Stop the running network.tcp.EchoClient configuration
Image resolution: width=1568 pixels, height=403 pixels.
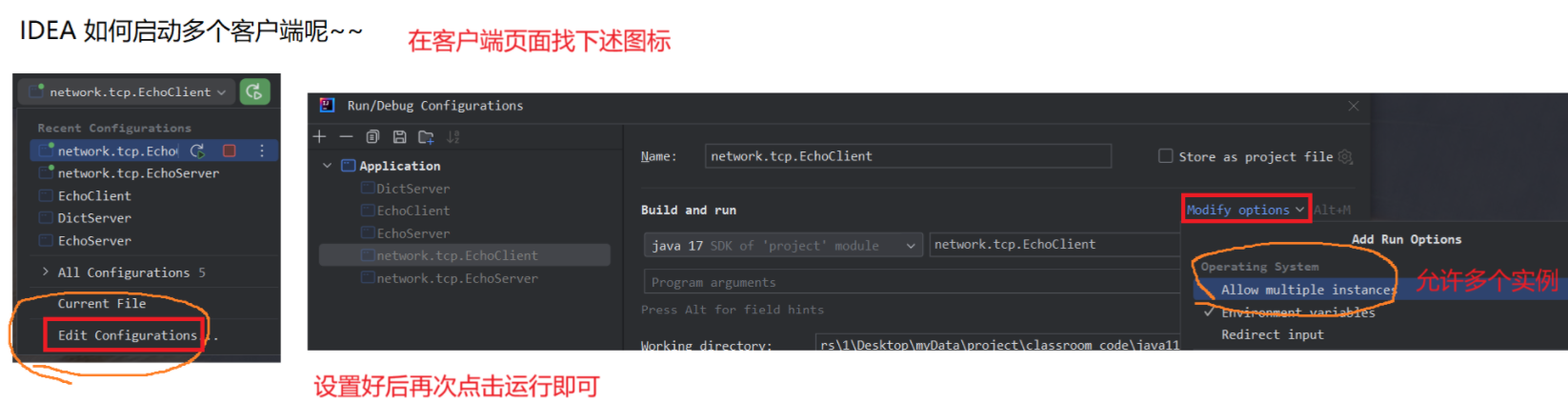[x=229, y=151]
